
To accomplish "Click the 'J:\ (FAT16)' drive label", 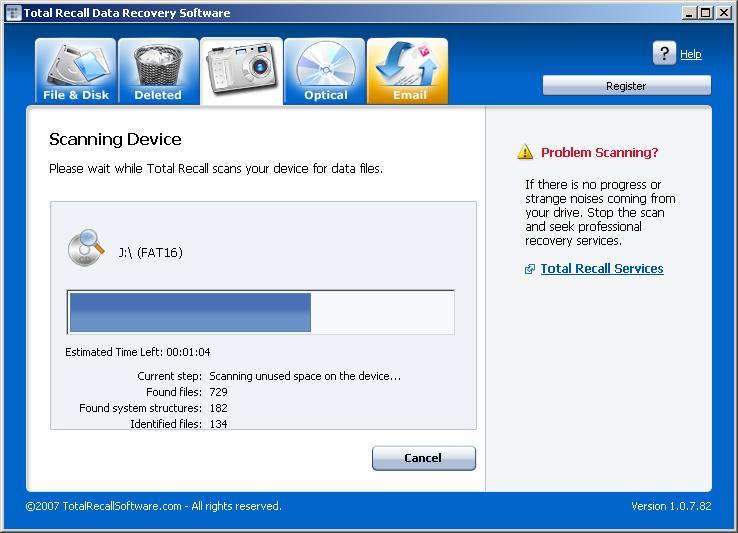I will (x=150, y=253).
